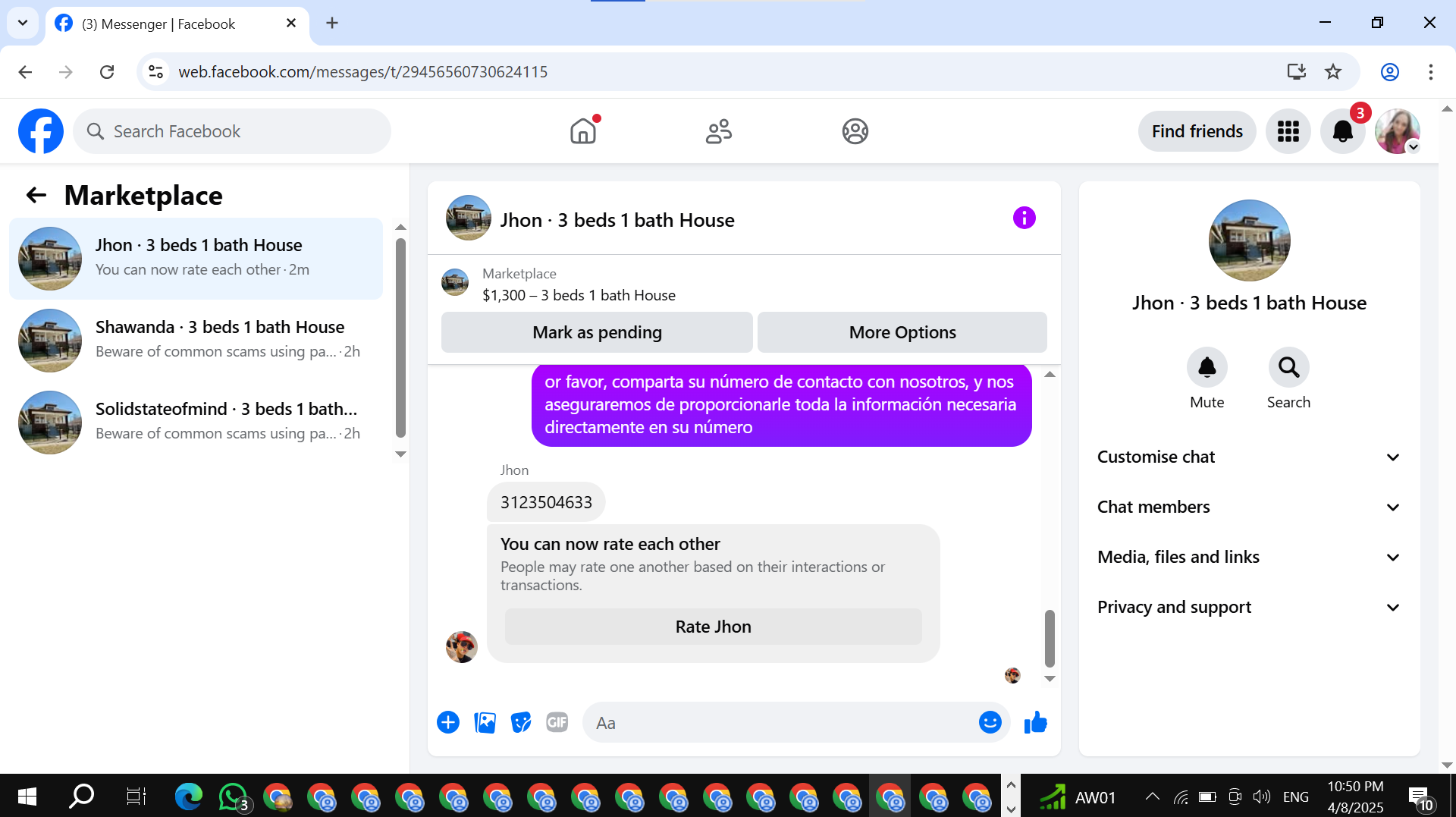Click the $1,300 – 3 beds listing text
Image resolution: width=1456 pixels, height=817 pixels.
[579, 295]
